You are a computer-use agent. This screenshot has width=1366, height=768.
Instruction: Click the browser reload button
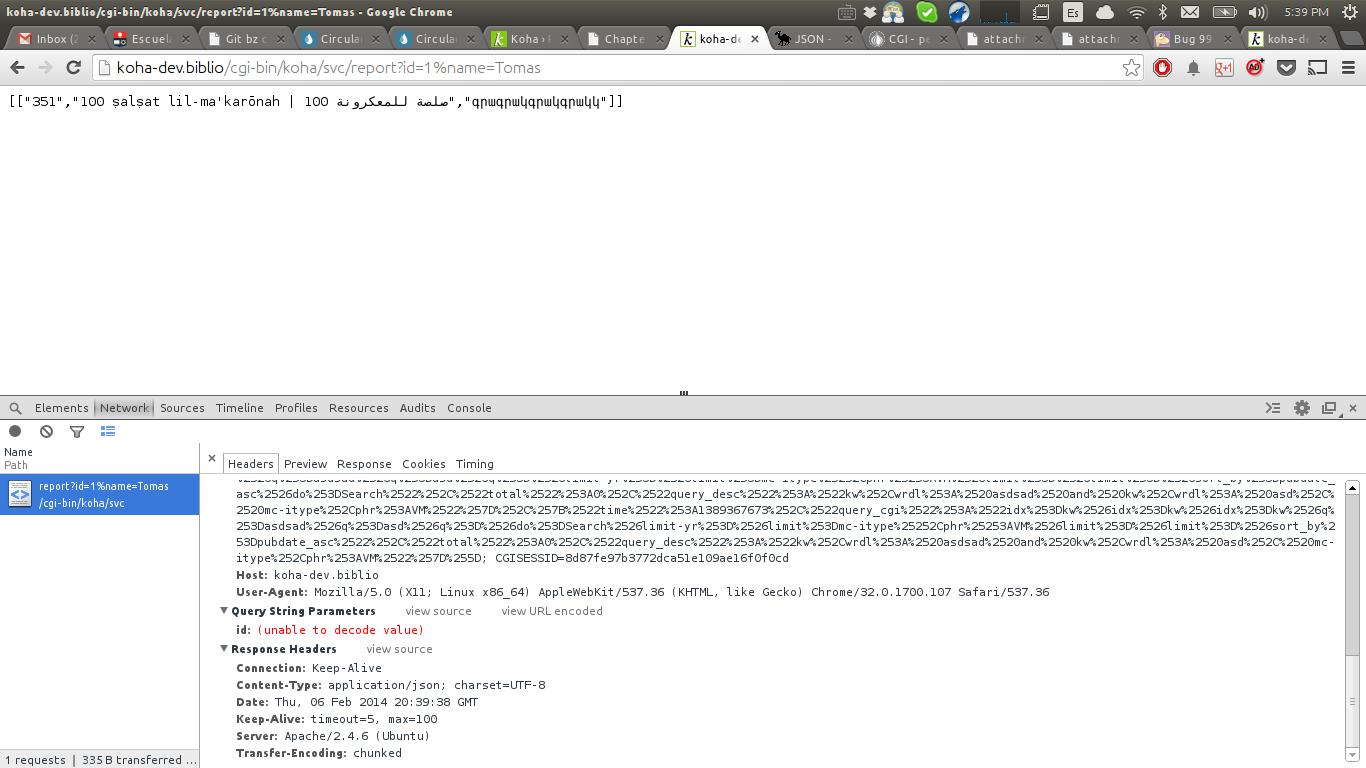[73, 68]
